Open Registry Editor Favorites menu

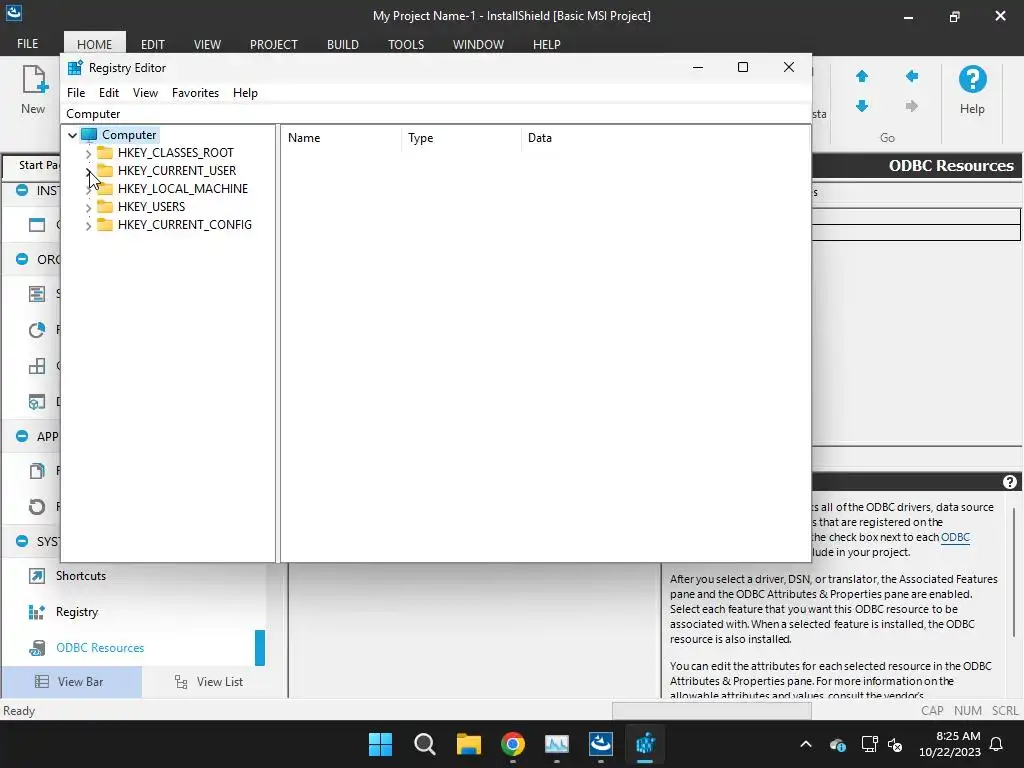point(195,93)
